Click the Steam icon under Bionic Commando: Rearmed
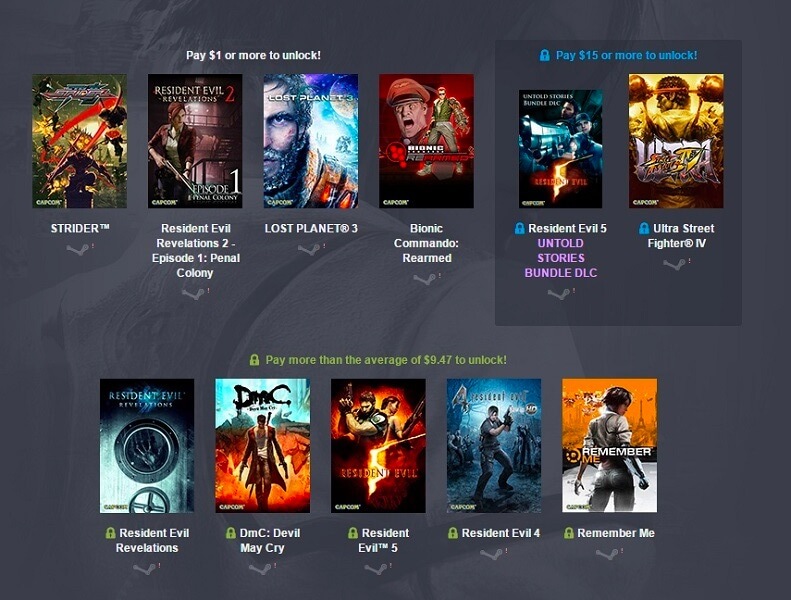Viewport: 791px width, 600px height. (424, 279)
